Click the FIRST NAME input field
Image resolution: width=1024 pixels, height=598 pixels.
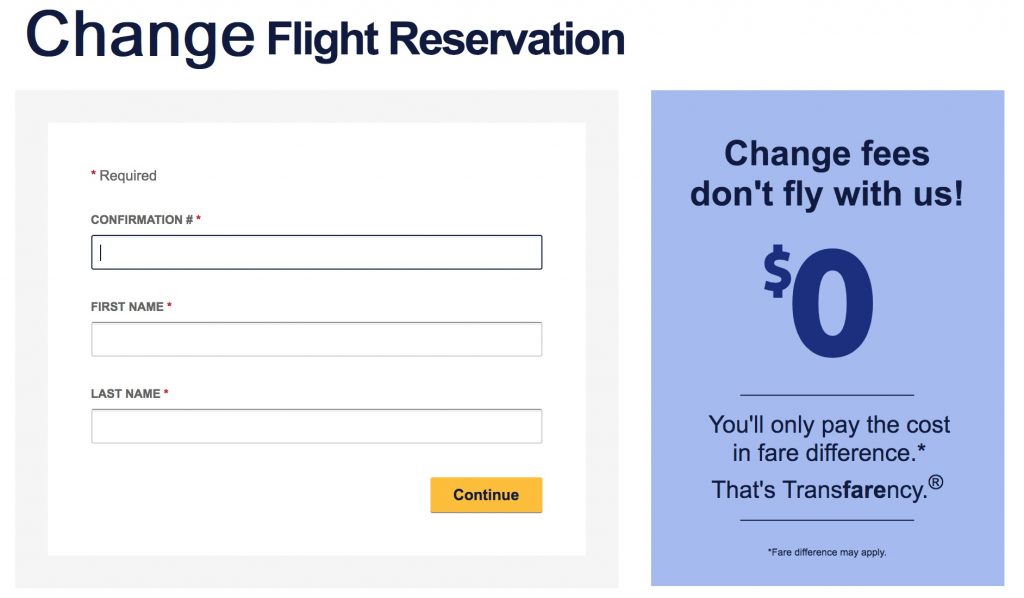click(316, 338)
